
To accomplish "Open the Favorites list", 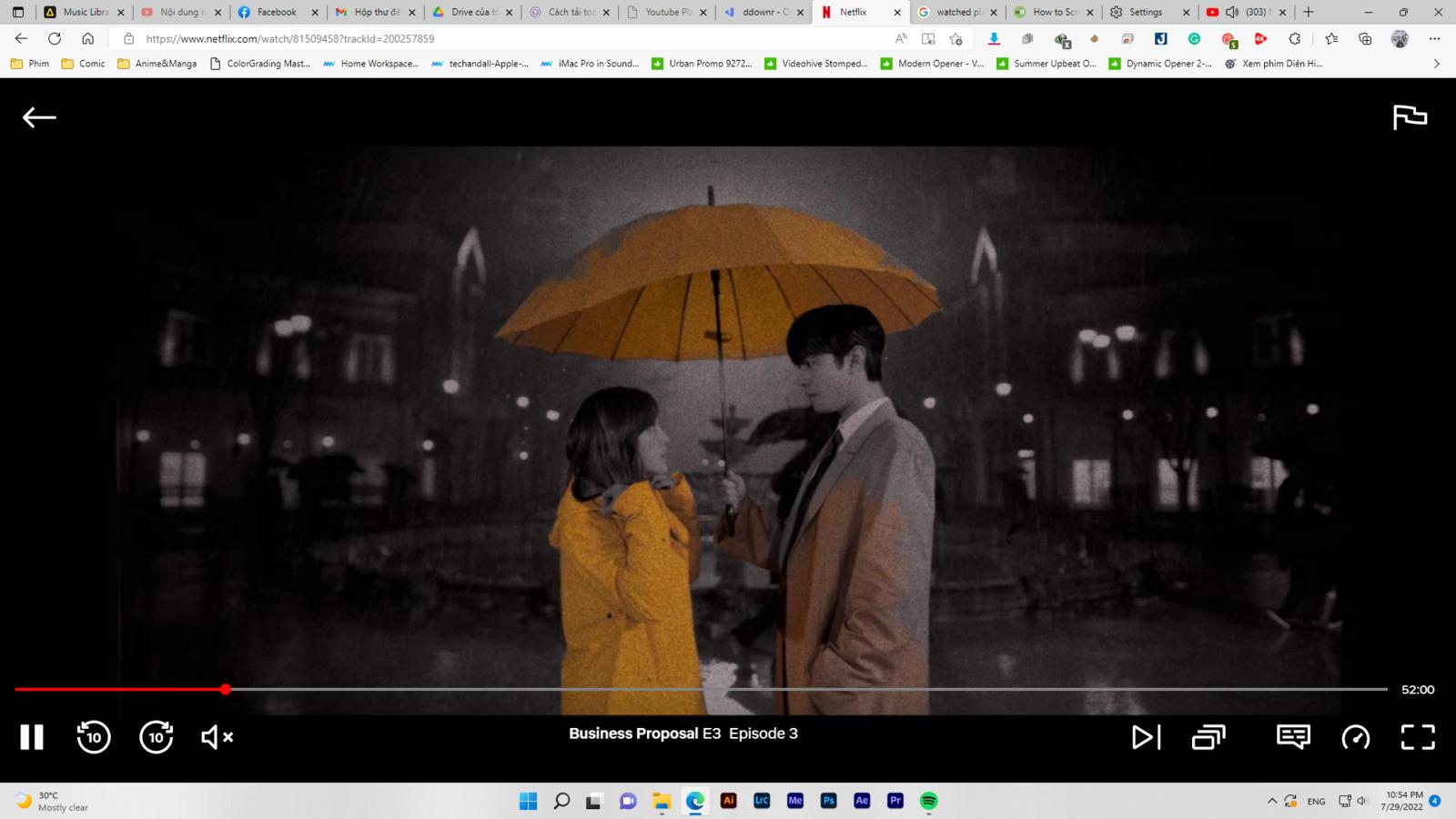I will tap(1332, 39).
